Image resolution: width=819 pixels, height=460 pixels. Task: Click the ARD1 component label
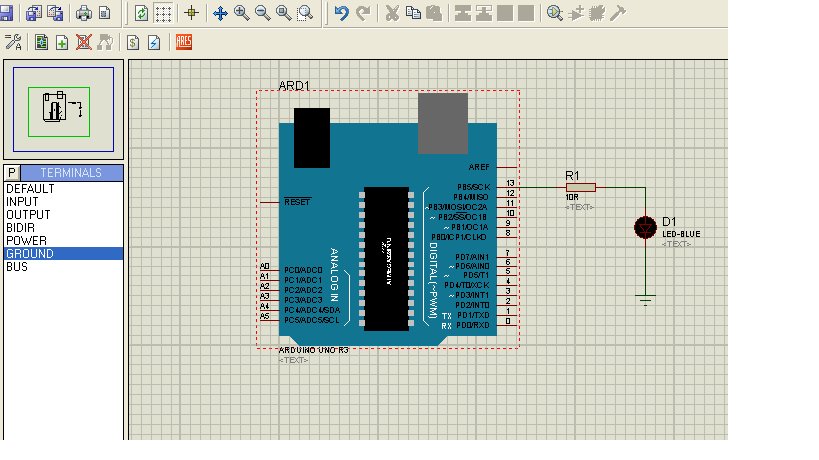294,85
